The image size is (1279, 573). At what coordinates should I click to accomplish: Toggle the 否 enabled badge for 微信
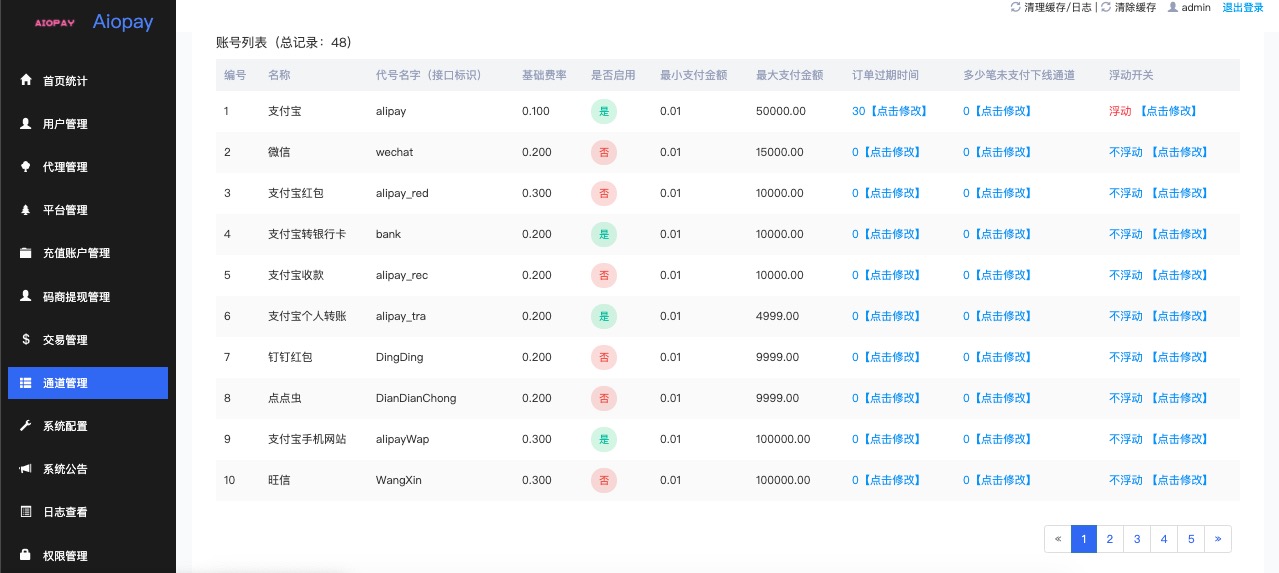click(604, 152)
